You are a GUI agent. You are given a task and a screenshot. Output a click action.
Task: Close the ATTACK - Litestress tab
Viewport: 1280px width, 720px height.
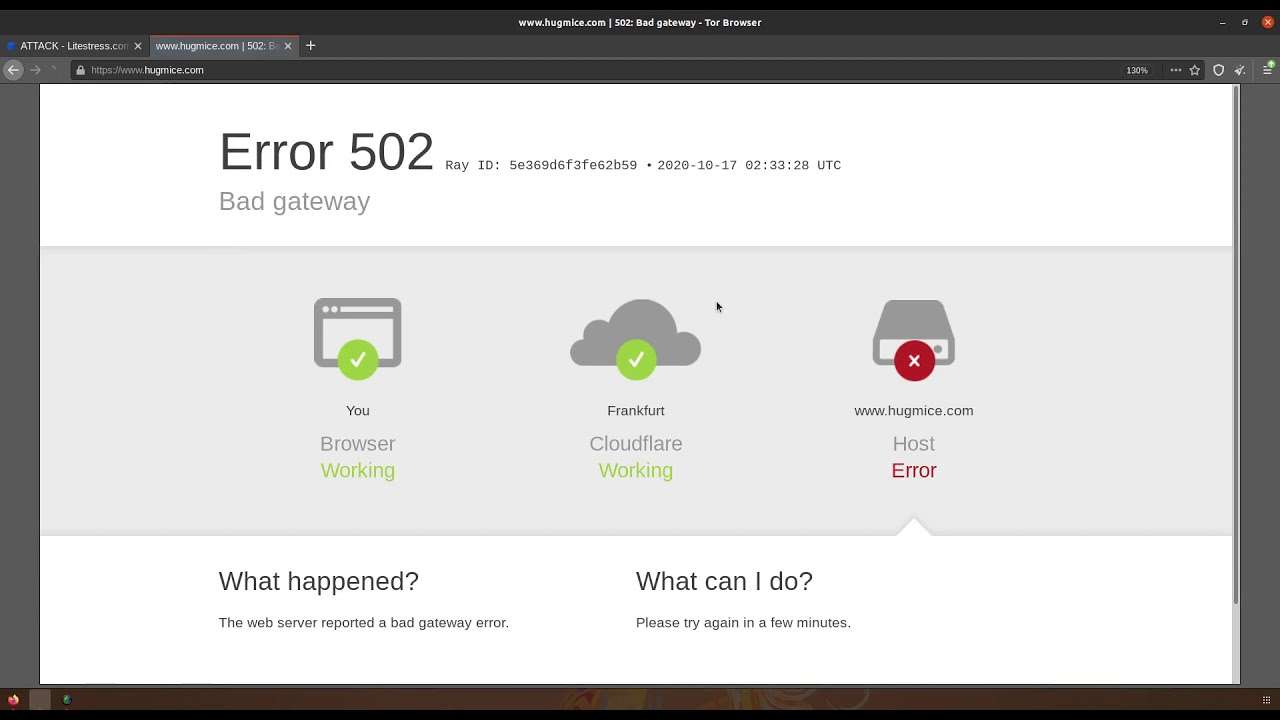click(x=138, y=46)
